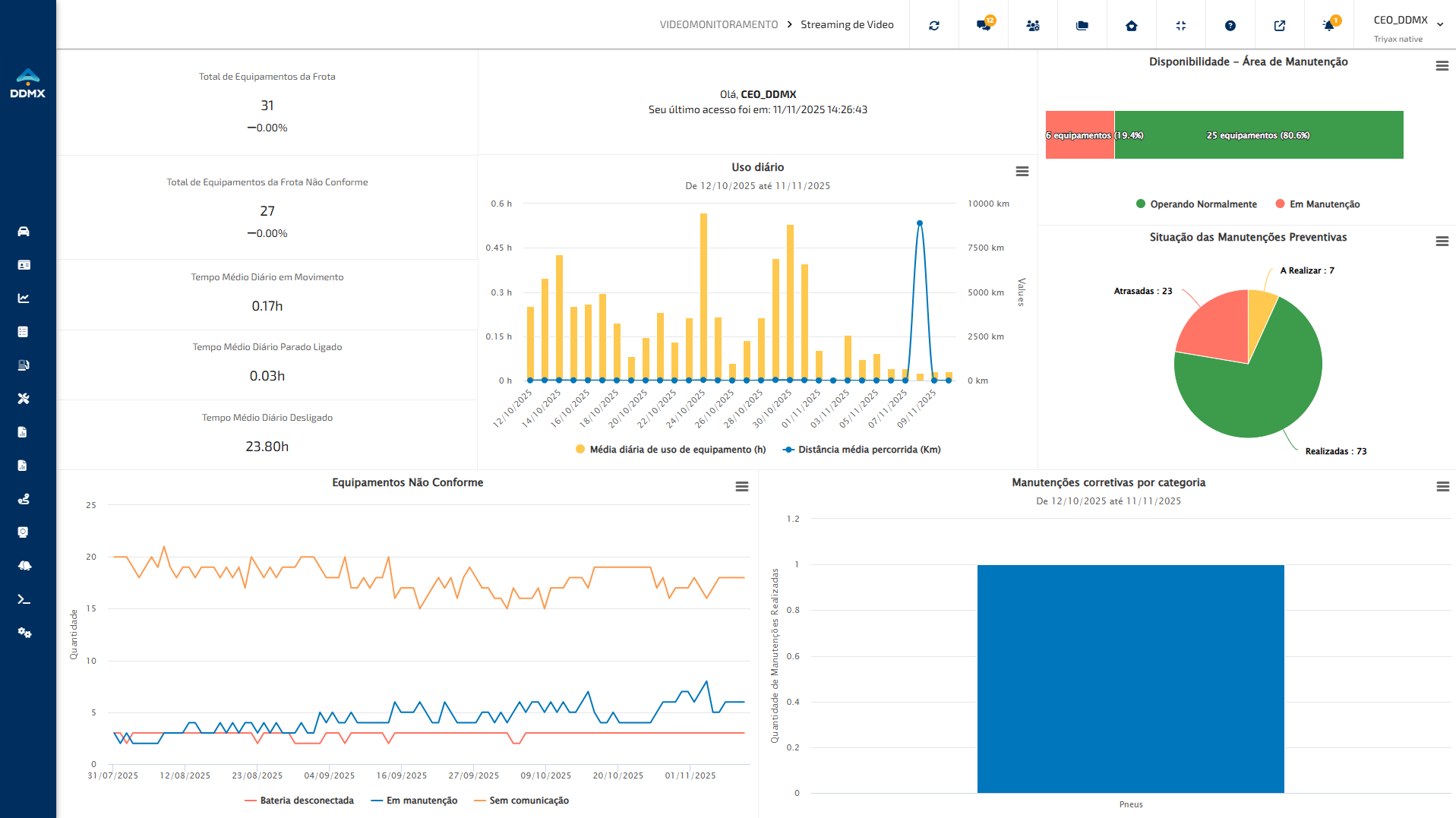
Task: Toggle the Sem comunicação legend series
Action: pos(521,801)
